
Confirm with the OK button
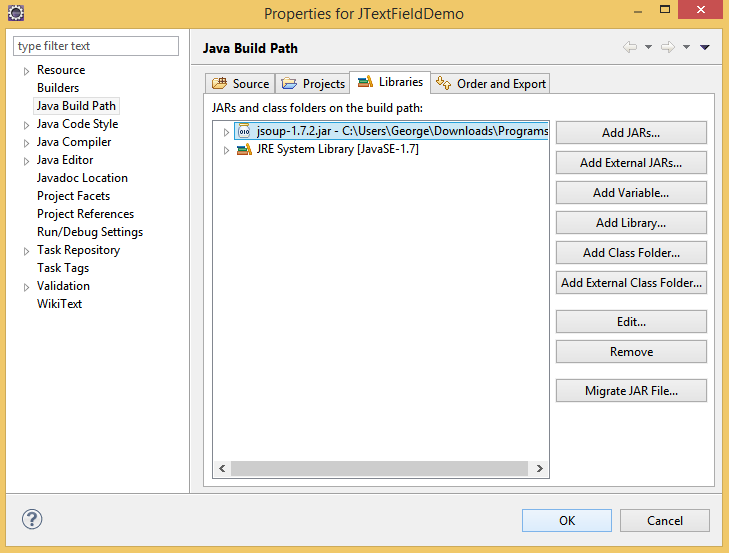[567, 520]
